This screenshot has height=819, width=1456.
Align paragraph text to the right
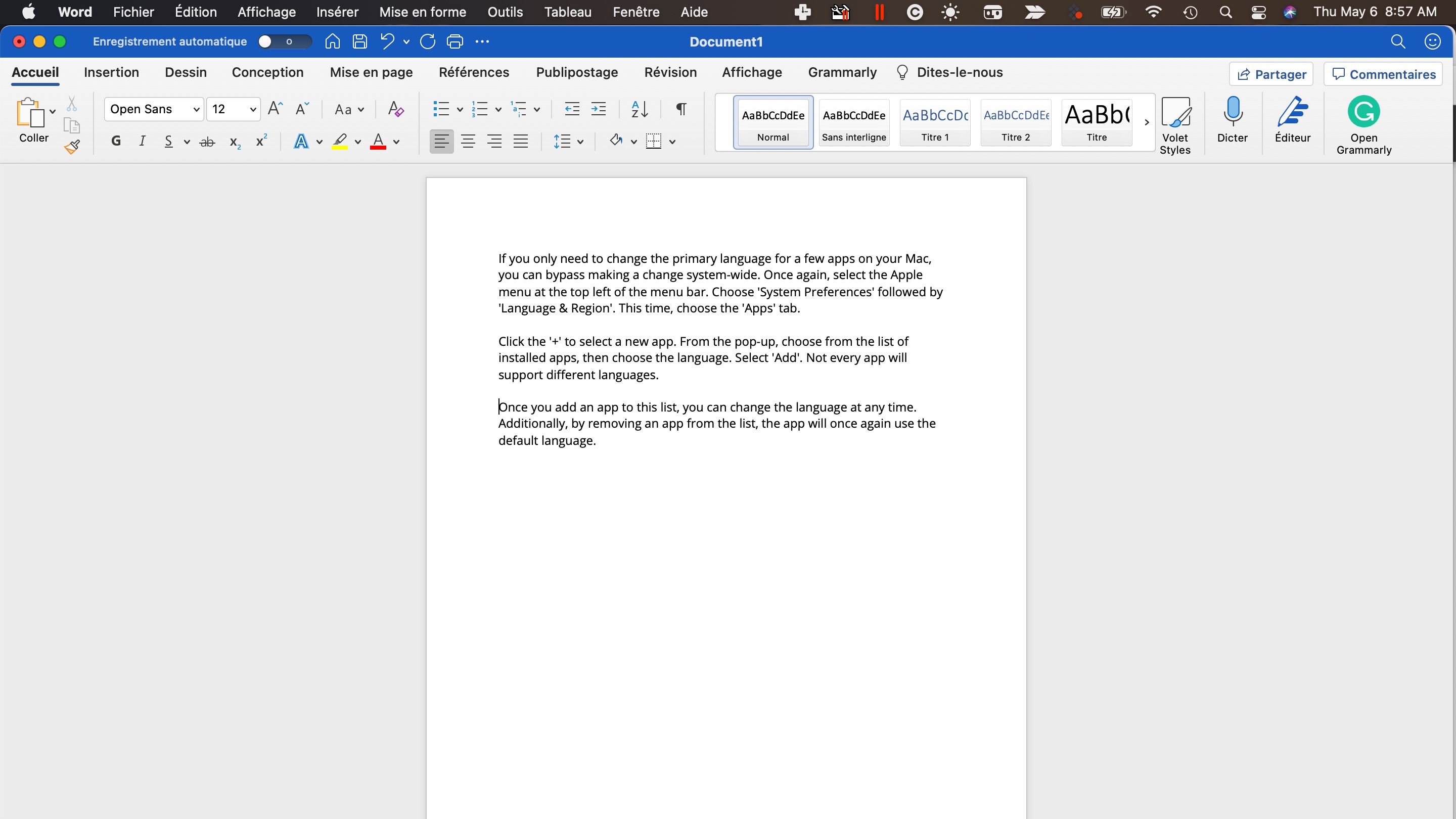494,142
